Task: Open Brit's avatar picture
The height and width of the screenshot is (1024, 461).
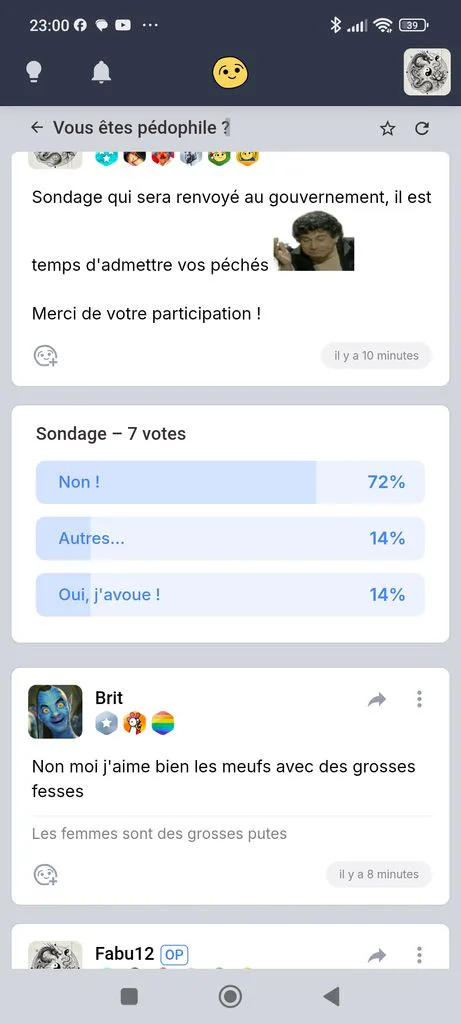Action: [x=56, y=711]
